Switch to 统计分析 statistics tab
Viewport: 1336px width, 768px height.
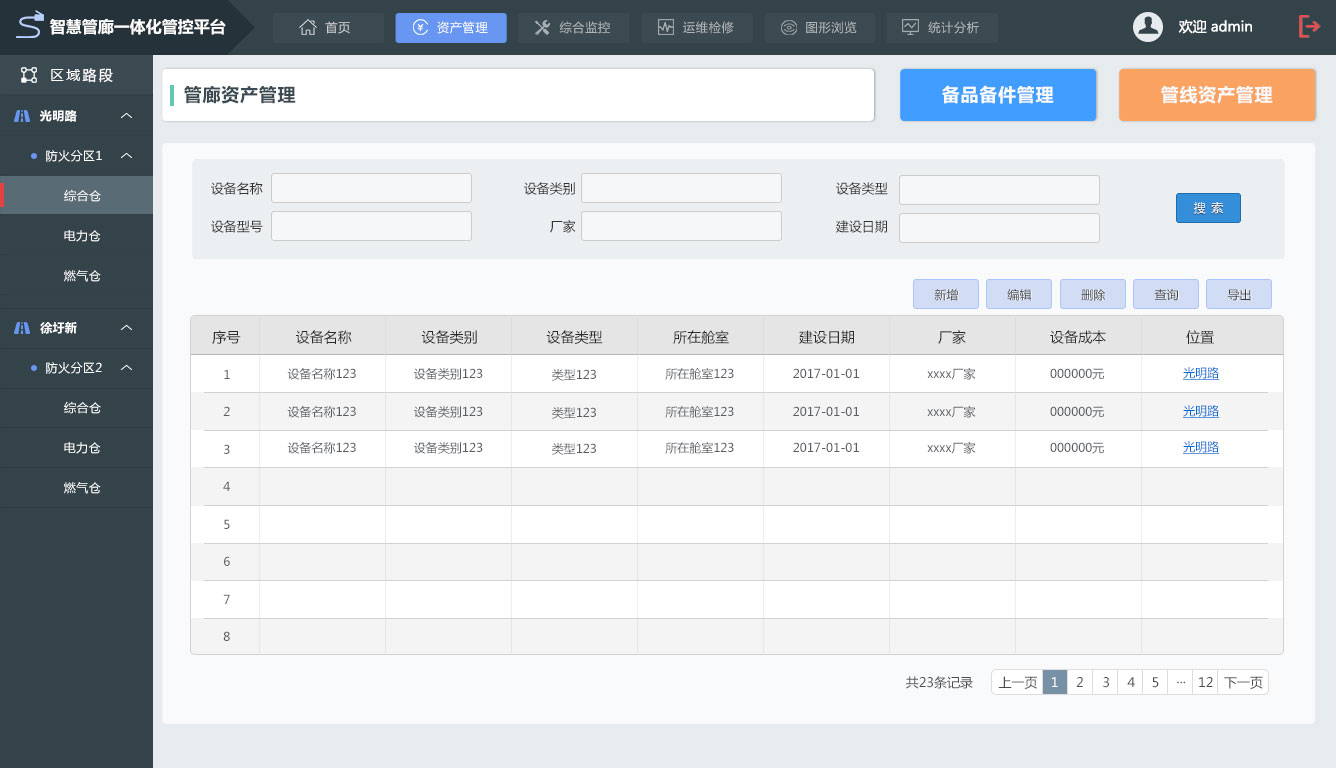pyautogui.click(x=941, y=28)
